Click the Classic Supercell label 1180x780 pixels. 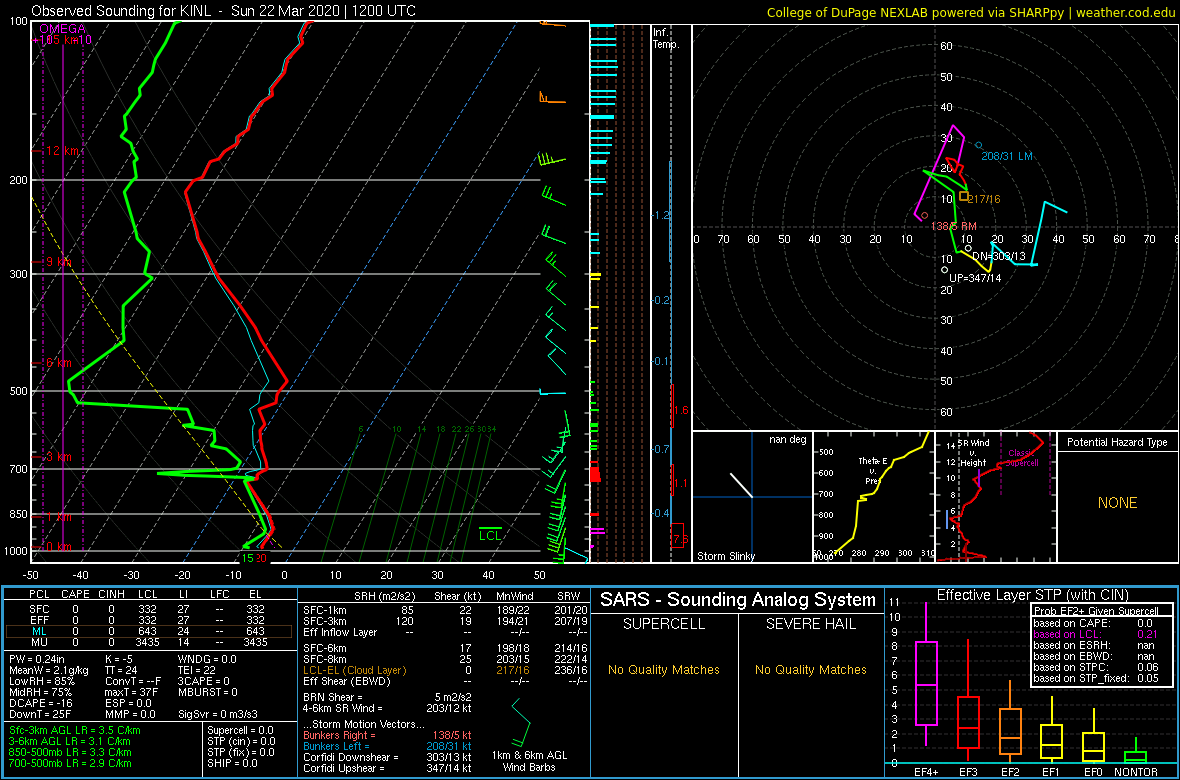pos(1023,458)
